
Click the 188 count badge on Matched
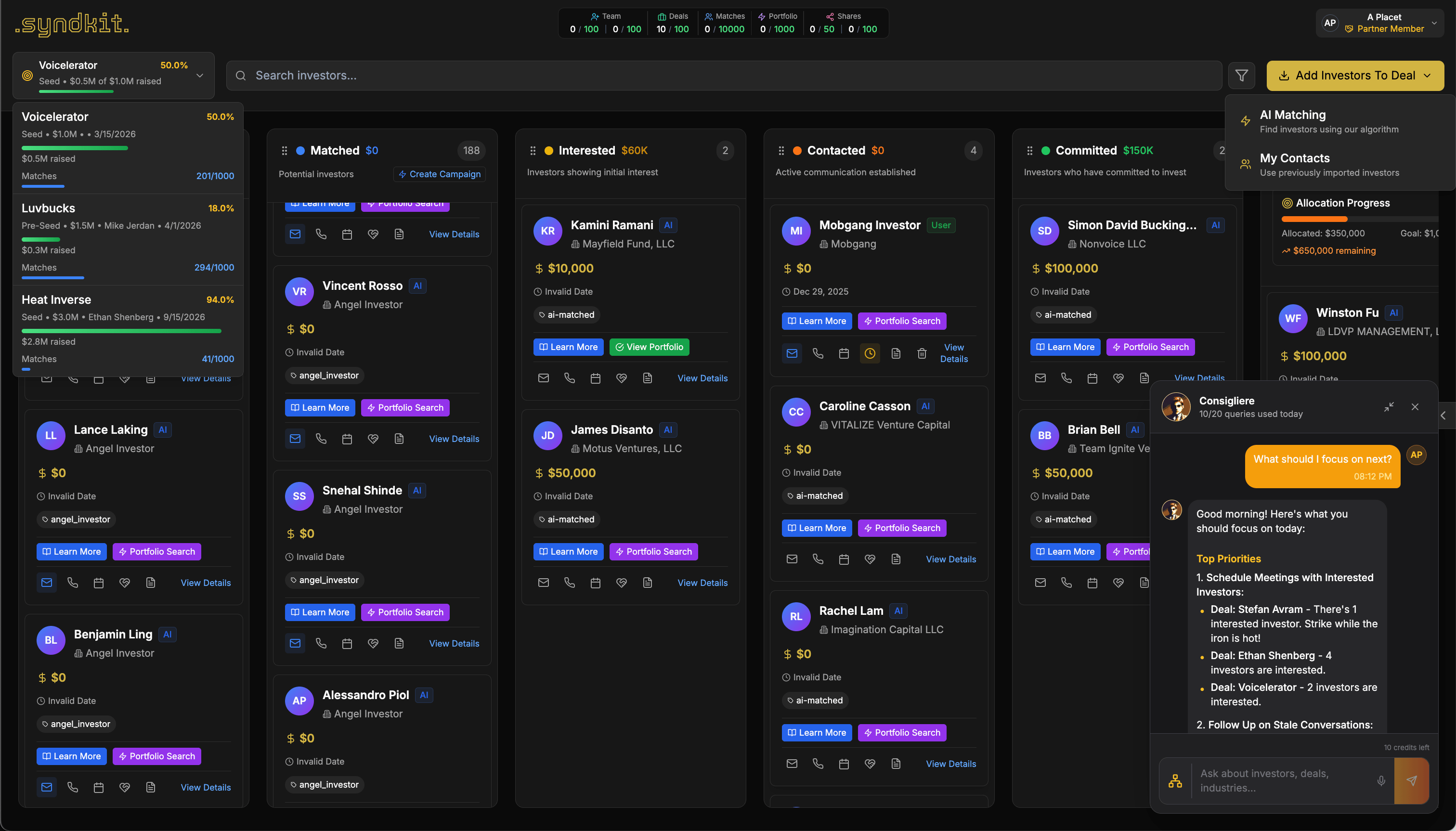(471, 150)
